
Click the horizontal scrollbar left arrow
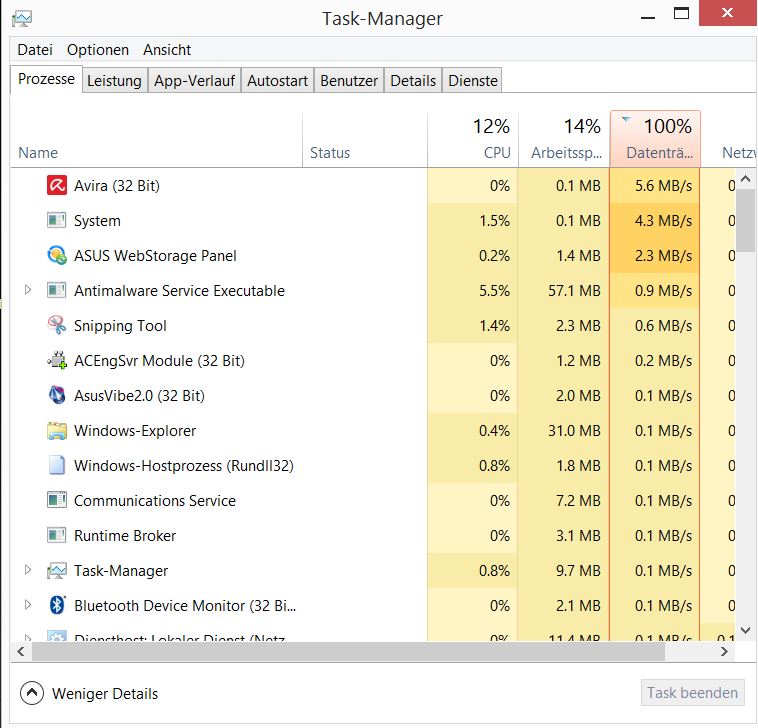tap(21, 651)
